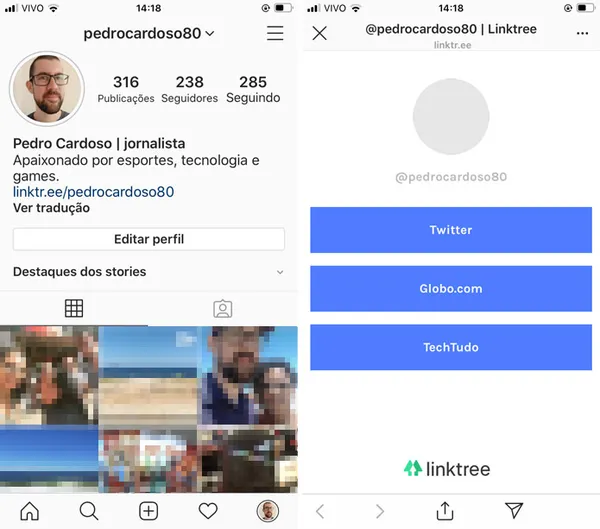Image resolution: width=600 pixels, height=529 pixels.
Task: Open the linktr.ee/pedrocardoso80 bio link
Action: click(93, 192)
